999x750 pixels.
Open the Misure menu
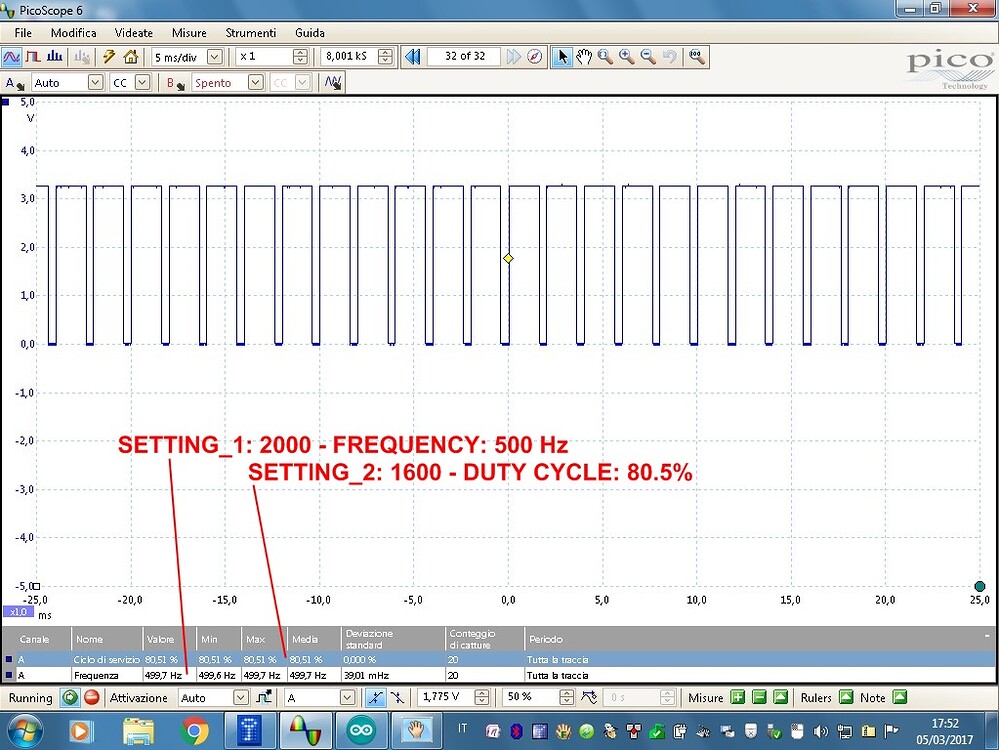click(189, 32)
